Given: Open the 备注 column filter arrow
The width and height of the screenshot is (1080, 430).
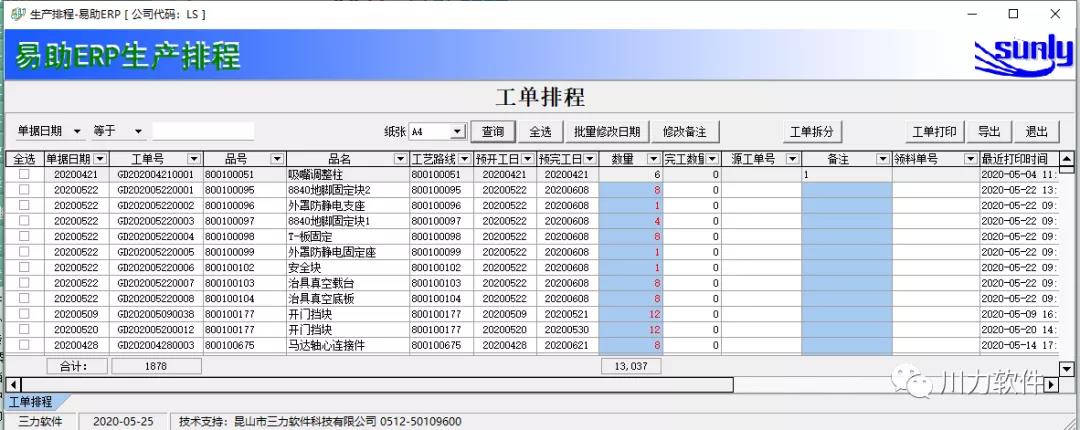Looking at the screenshot, I should tap(882, 159).
